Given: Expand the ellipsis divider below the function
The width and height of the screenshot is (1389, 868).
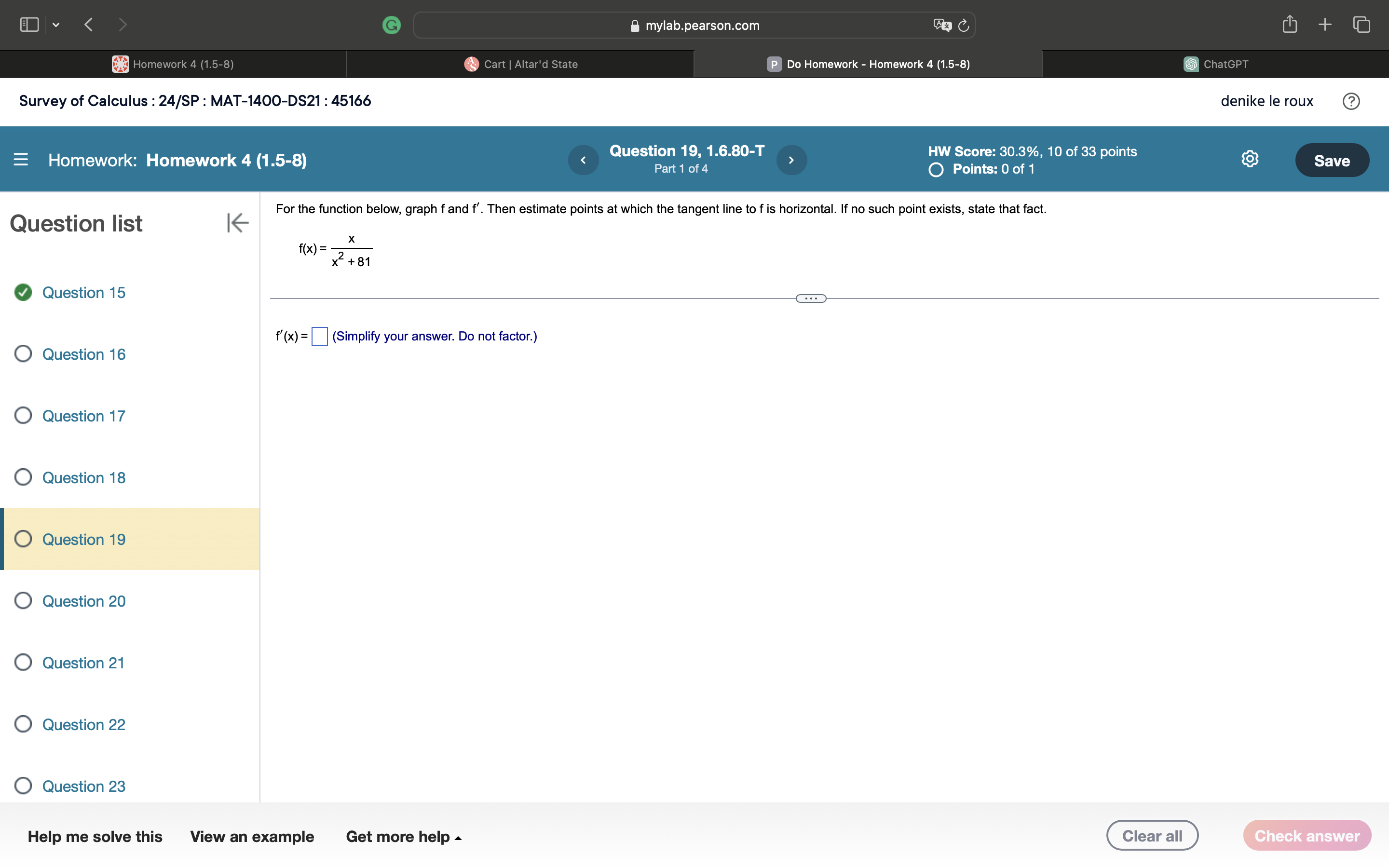Looking at the screenshot, I should point(810,298).
